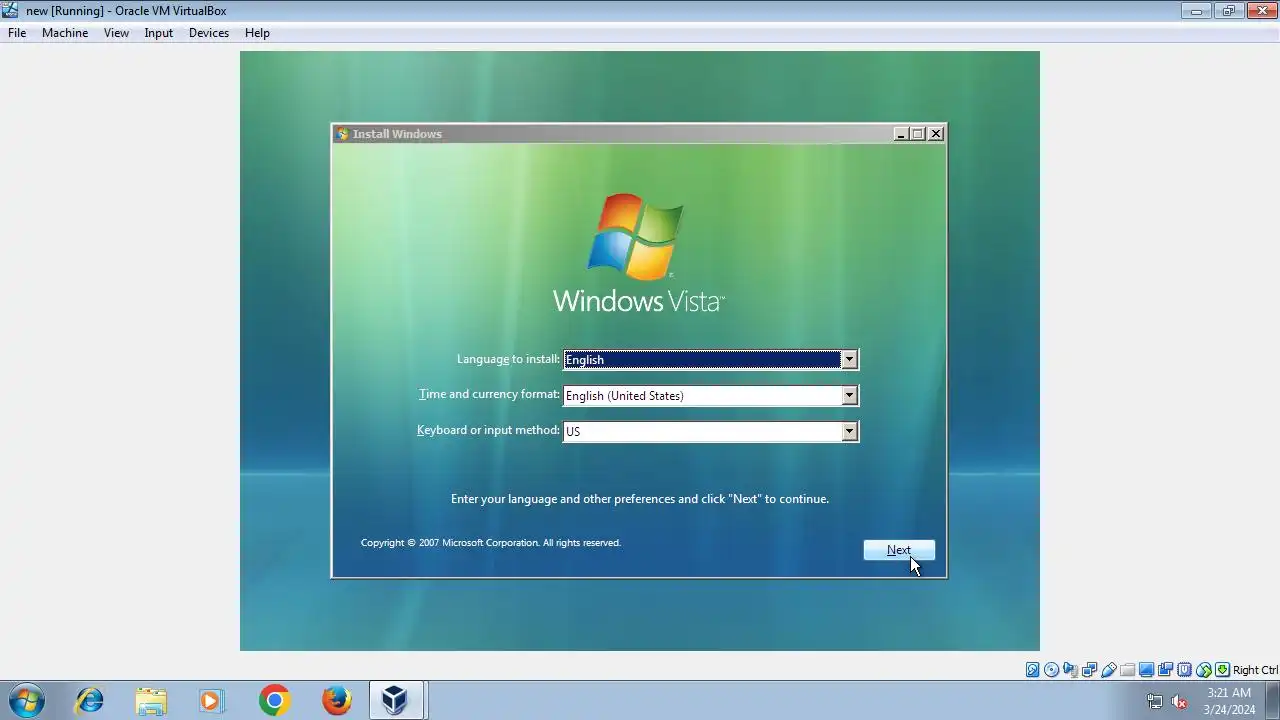Screen dimensions: 1280x720
Task: Minimize the Install Windows dialog
Action: coord(901,134)
